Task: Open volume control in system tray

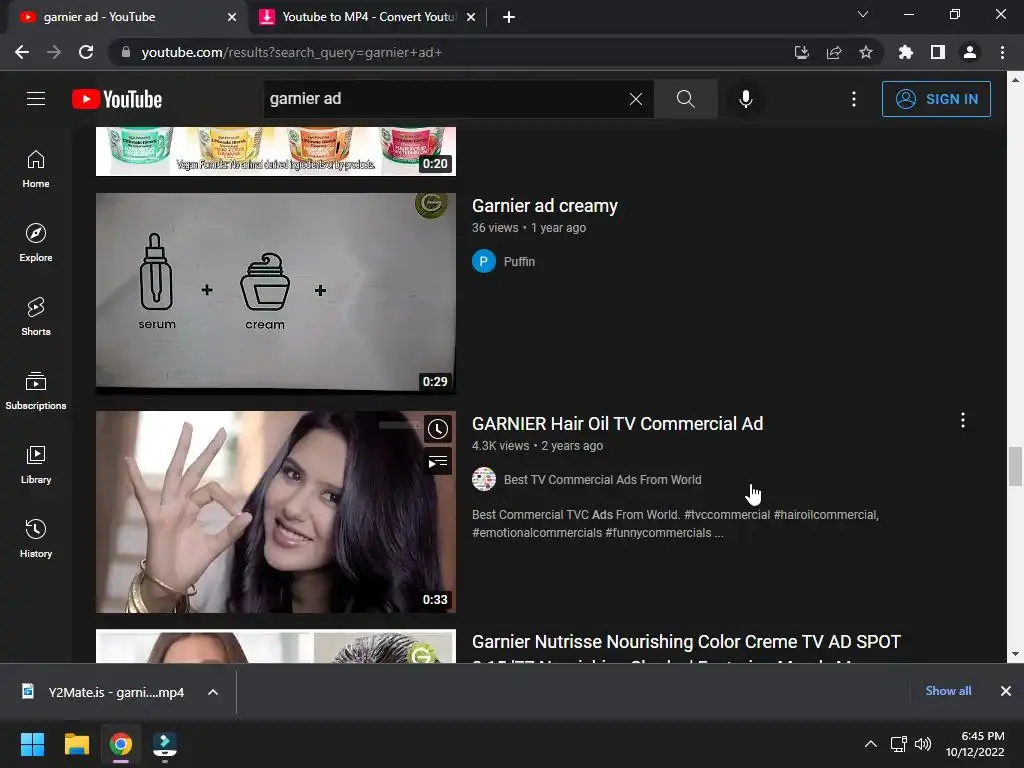Action: pos(923,744)
